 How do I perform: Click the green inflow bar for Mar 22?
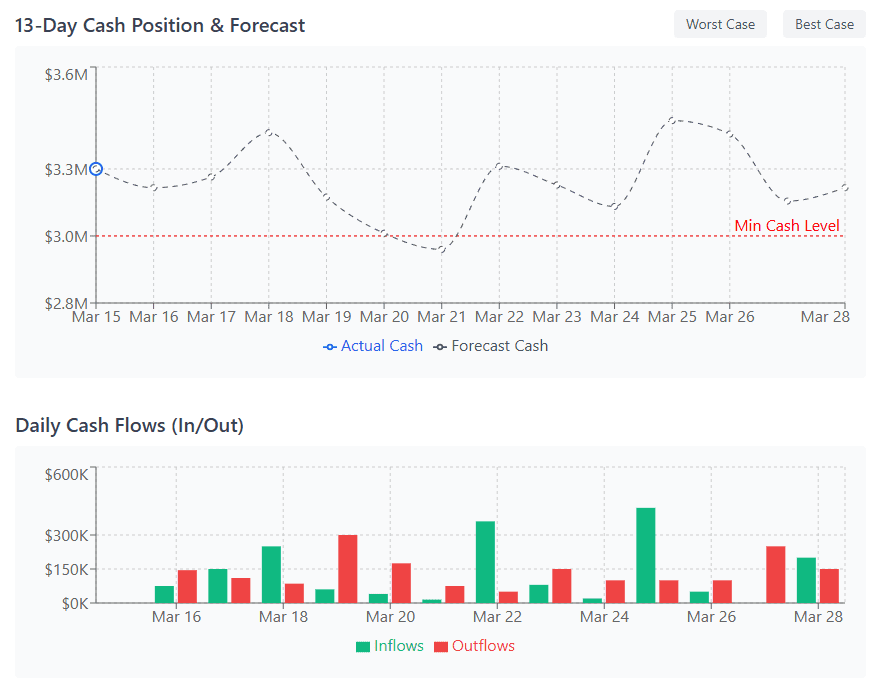point(485,562)
